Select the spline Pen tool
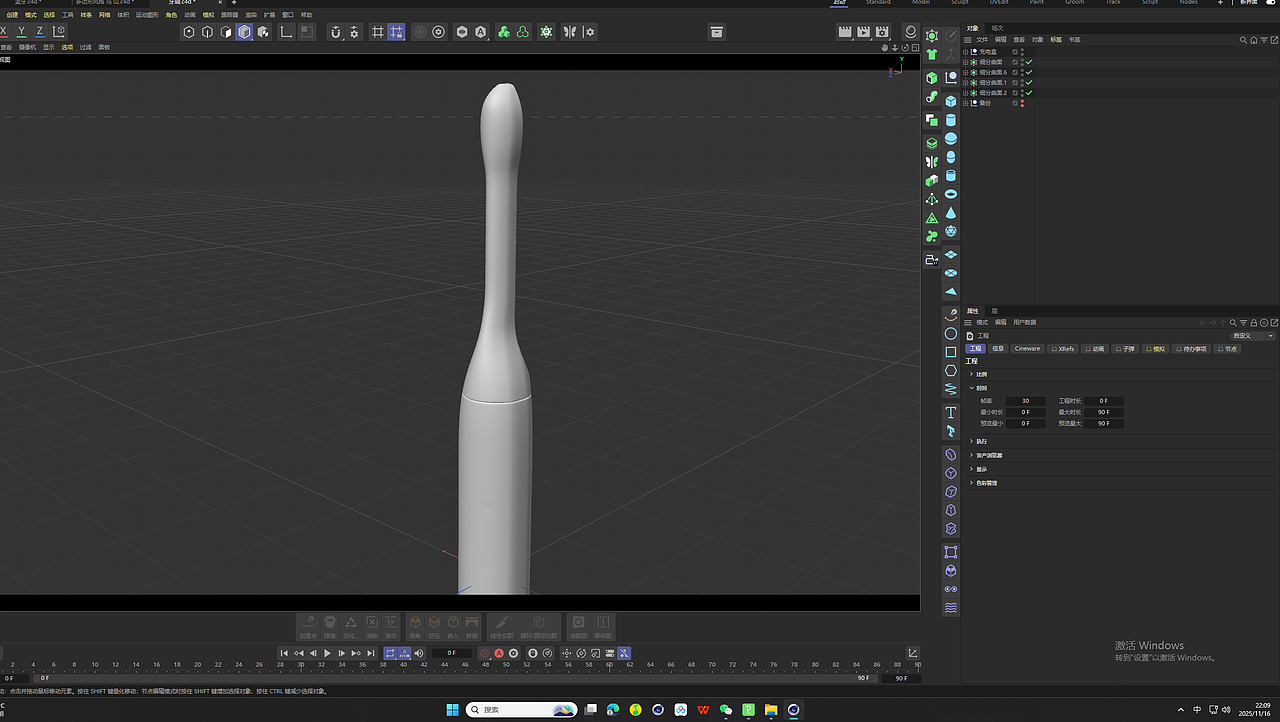Screen dimensions: 1280x722 (951, 315)
